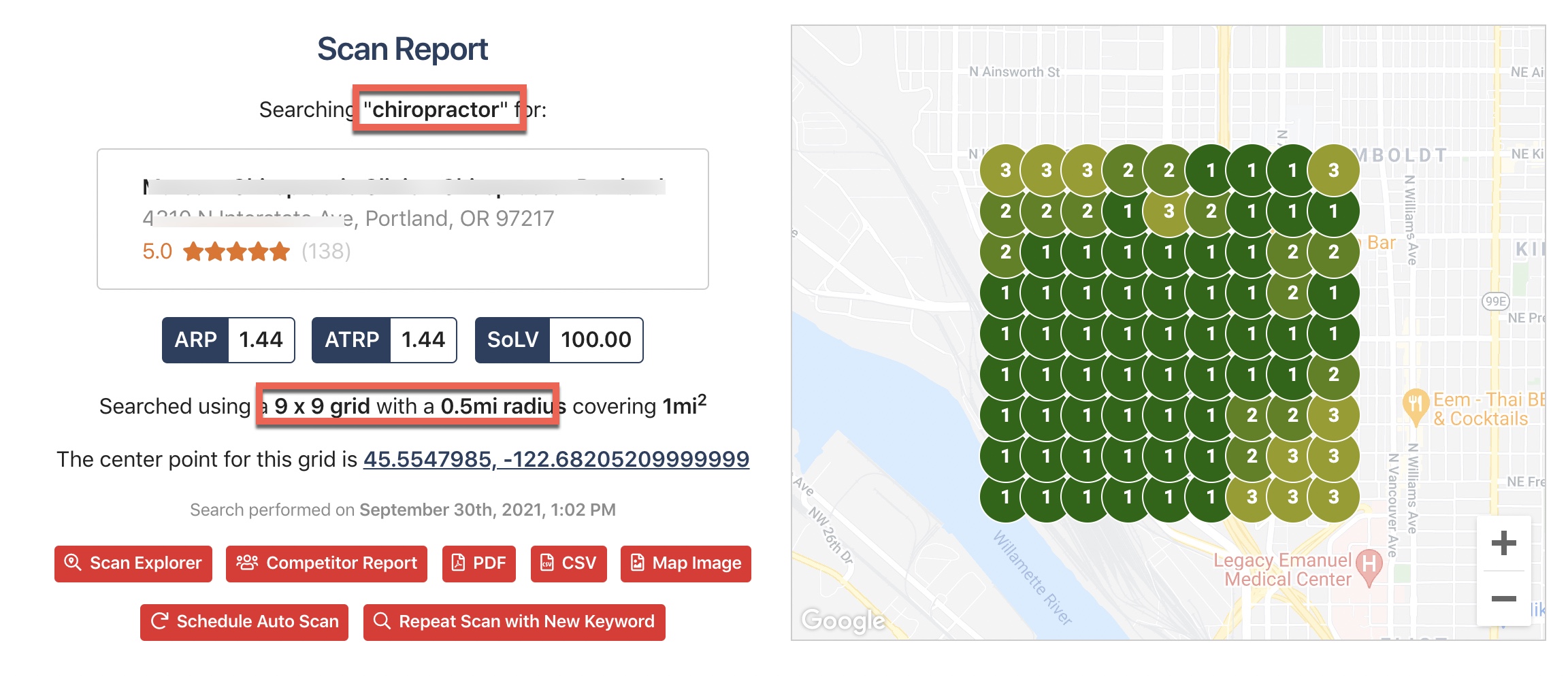
Task: Open the Competitor Report
Action: [327, 563]
